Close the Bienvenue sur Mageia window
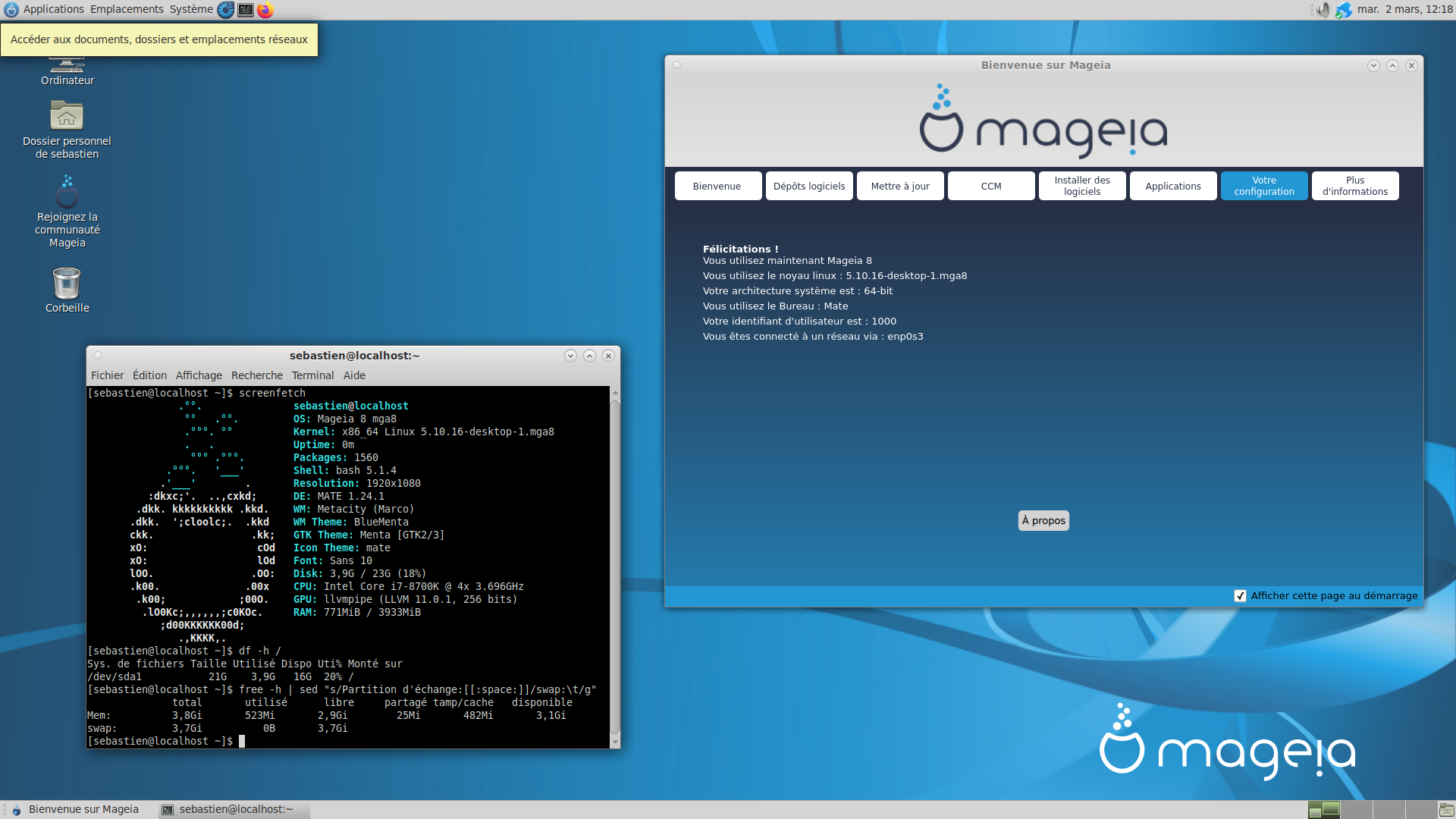The height and width of the screenshot is (819, 1456). tap(1411, 65)
